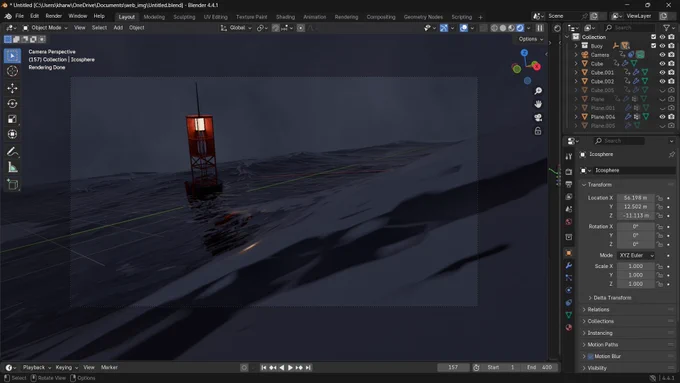Click the End frame field
The width and height of the screenshot is (680, 383).
pyautogui.click(x=540, y=367)
